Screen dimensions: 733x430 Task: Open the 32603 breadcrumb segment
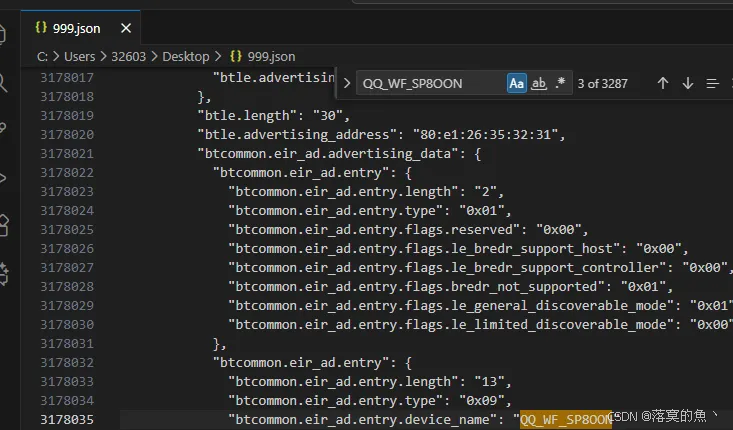tap(129, 57)
